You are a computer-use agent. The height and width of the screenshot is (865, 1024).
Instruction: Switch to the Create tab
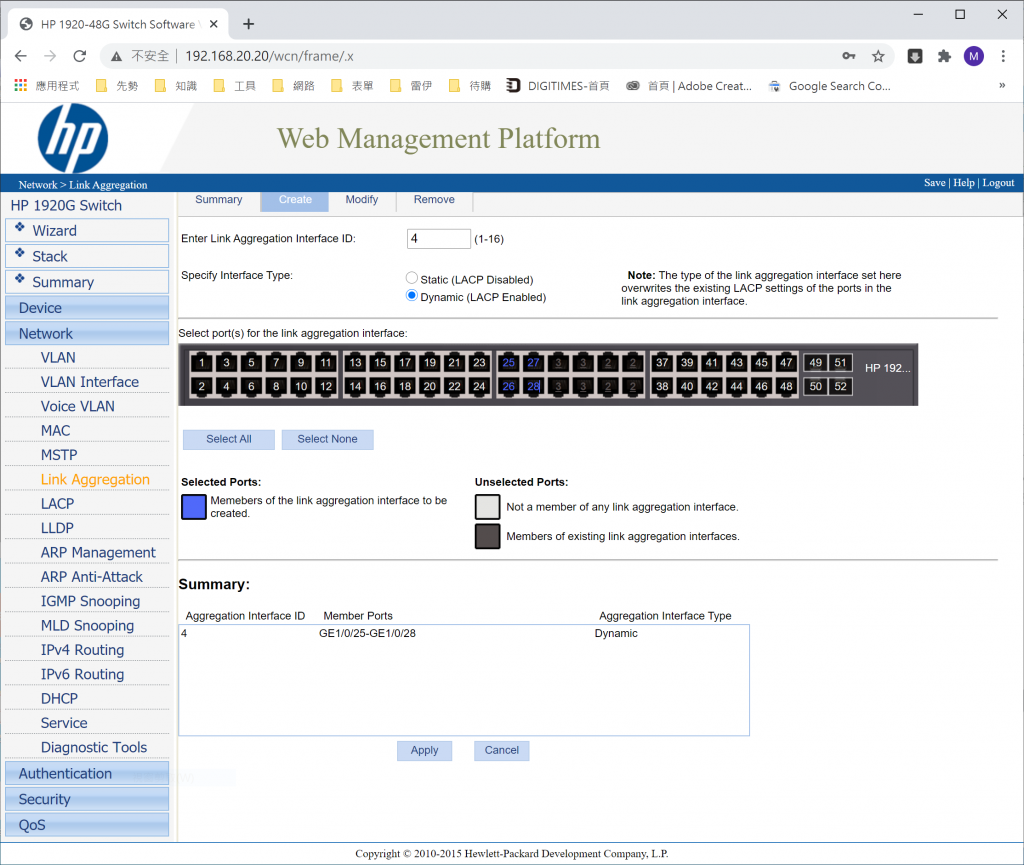[x=295, y=200]
